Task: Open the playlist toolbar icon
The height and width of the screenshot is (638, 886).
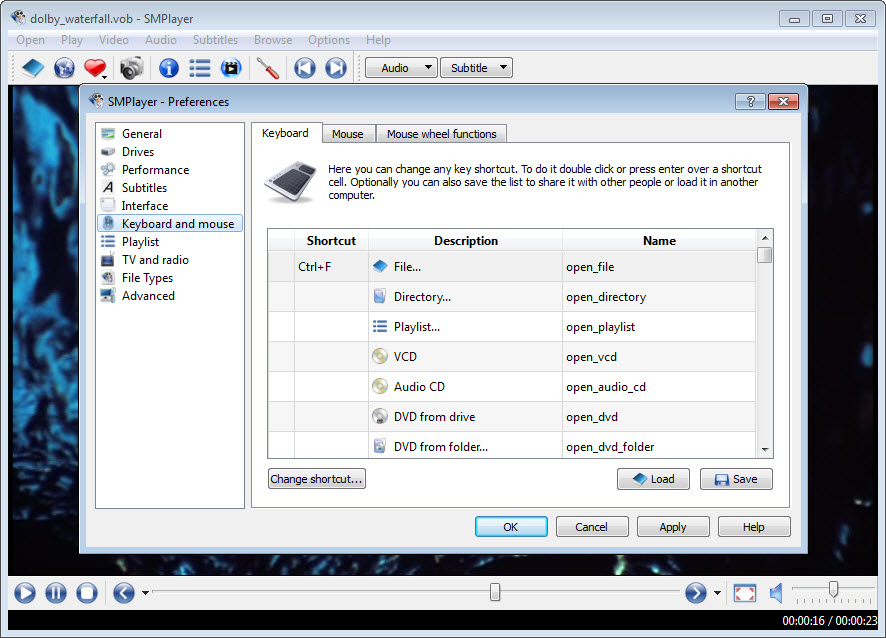Action: 199,68
